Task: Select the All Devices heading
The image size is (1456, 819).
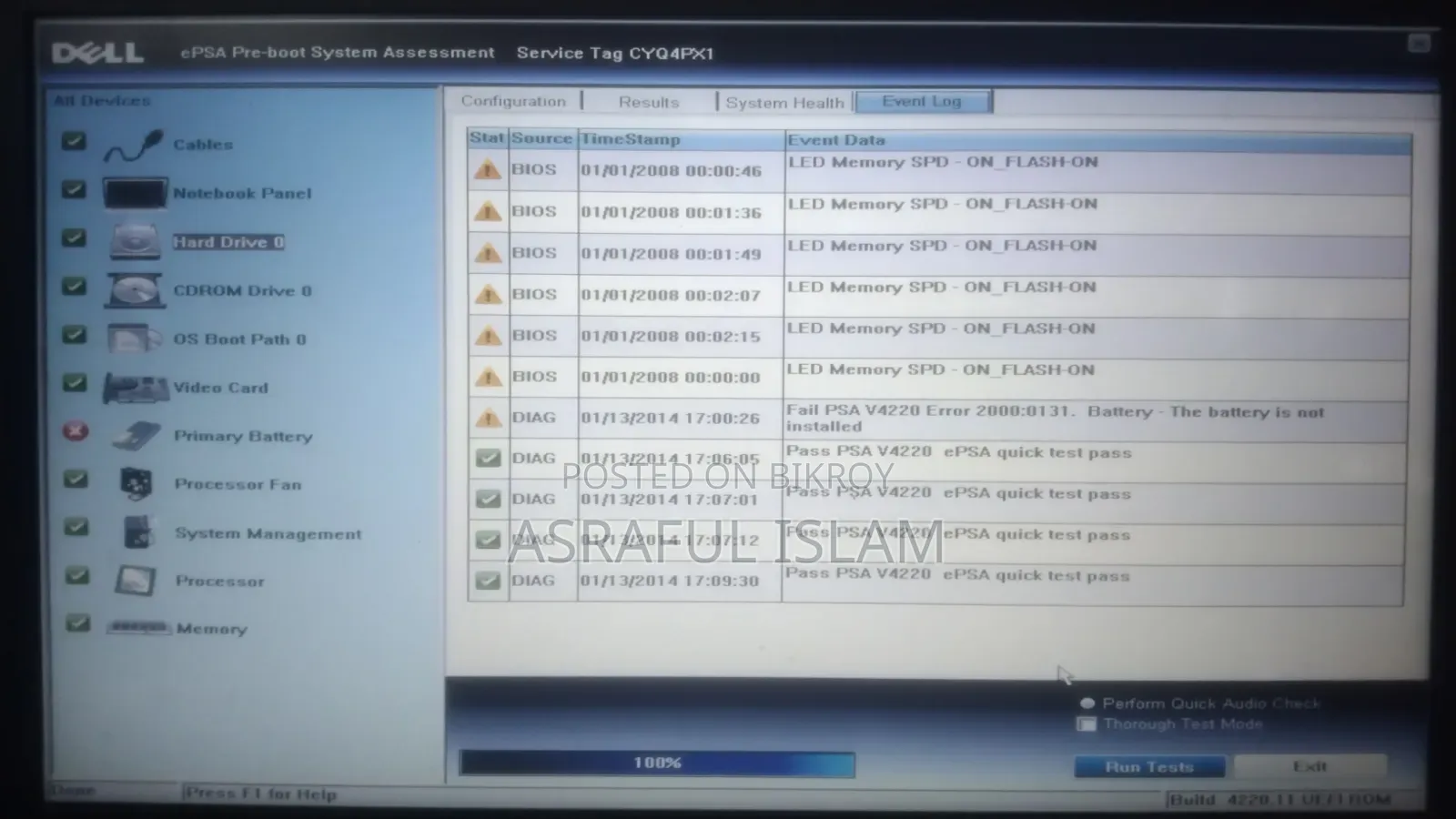Action: tap(102, 100)
